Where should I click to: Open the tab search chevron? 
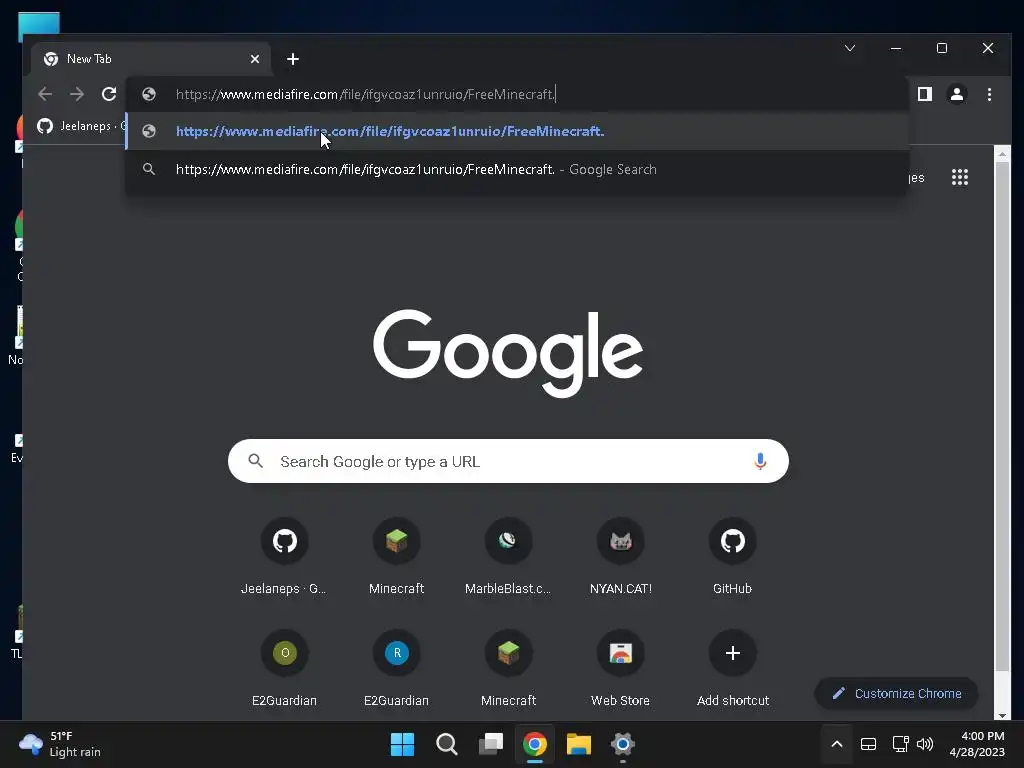(x=850, y=48)
